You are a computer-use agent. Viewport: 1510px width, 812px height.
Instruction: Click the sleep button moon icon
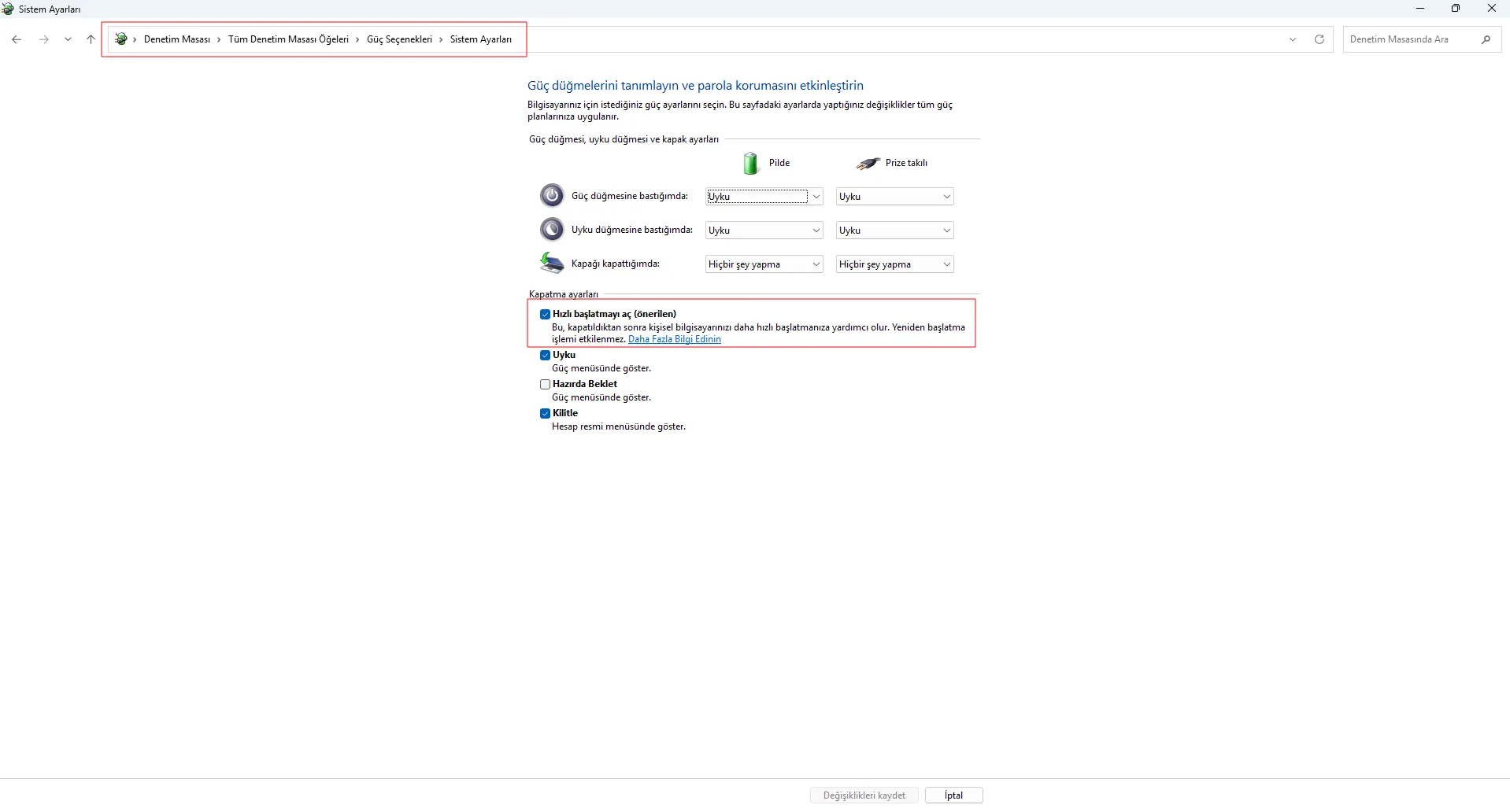(552, 229)
